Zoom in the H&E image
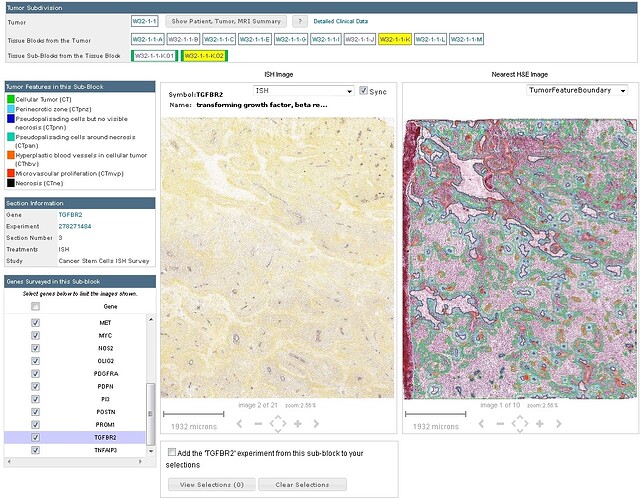The width and height of the screenshot is (641, 499). [x=540, y=424]
